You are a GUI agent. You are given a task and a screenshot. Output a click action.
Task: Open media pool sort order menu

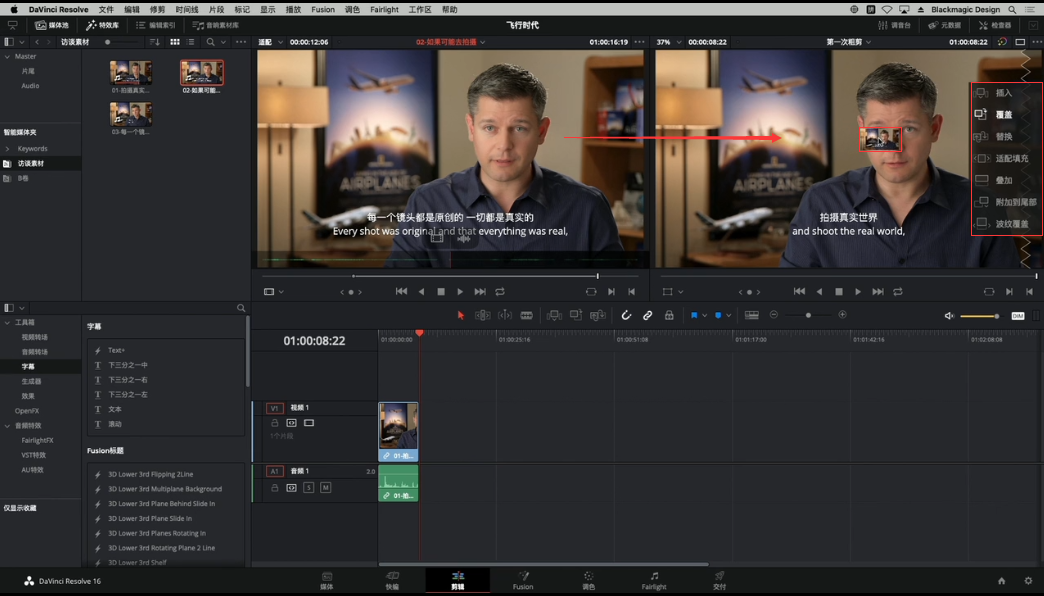tap(155, 42)
